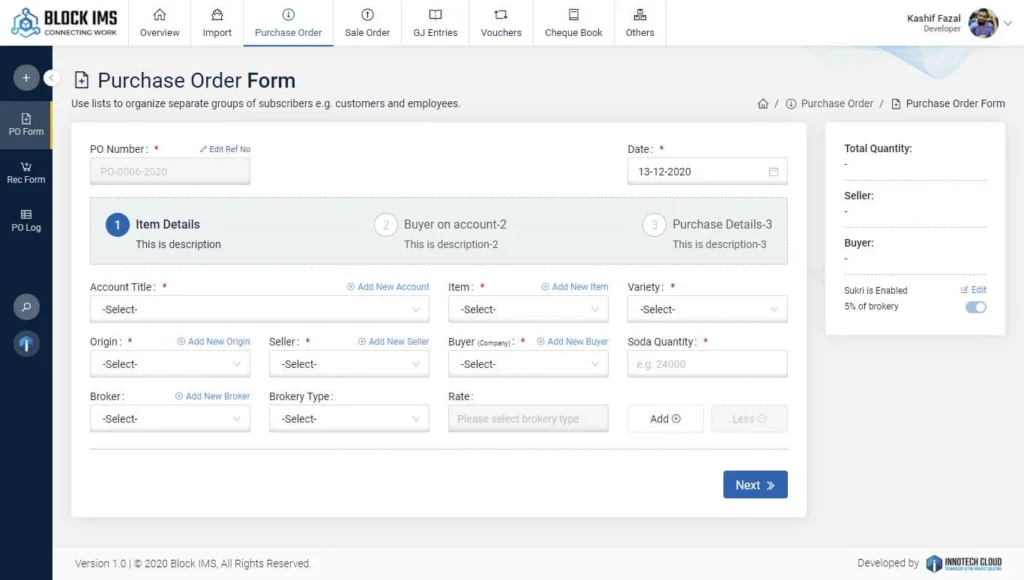Image resolution: width=1024 pixels, height=580 pixels.
Task: Click the Next button
Action: (x=755, y=485)
